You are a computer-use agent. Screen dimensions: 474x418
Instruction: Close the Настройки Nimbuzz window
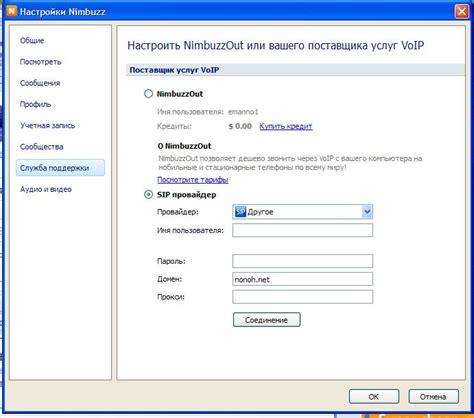pyautogui.click(x=462, y=12)
